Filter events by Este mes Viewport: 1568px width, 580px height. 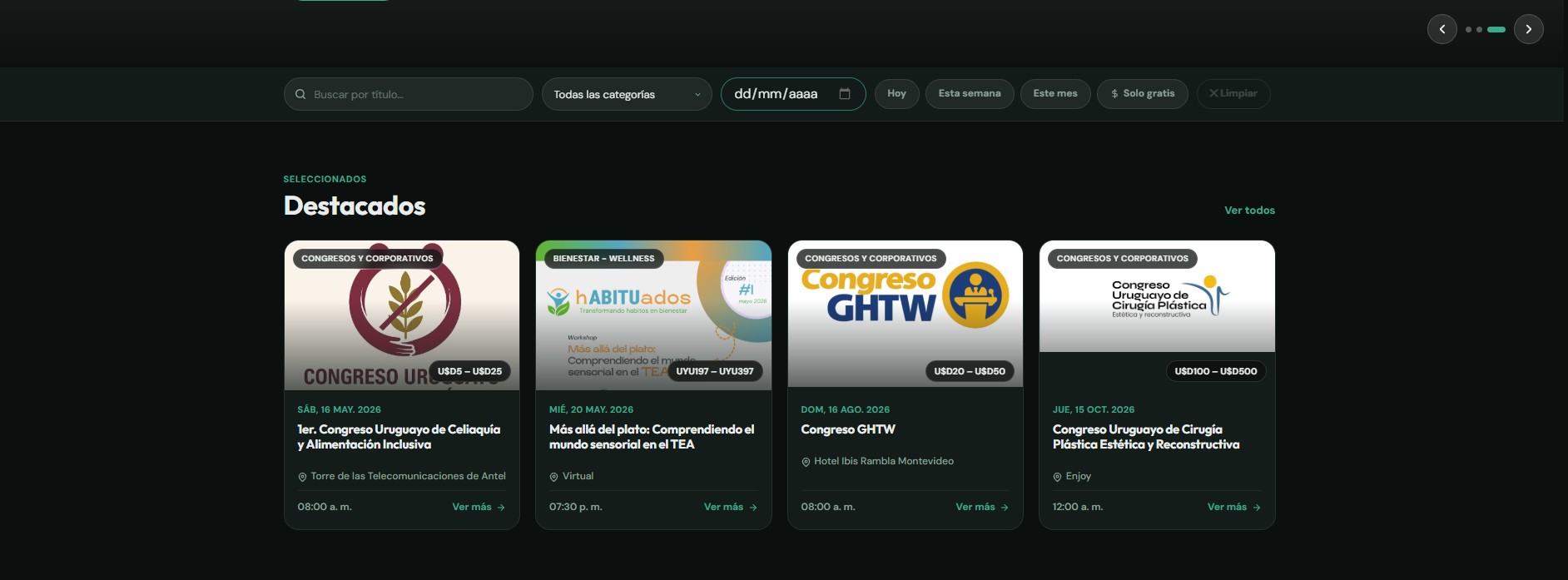(1055, 93)
